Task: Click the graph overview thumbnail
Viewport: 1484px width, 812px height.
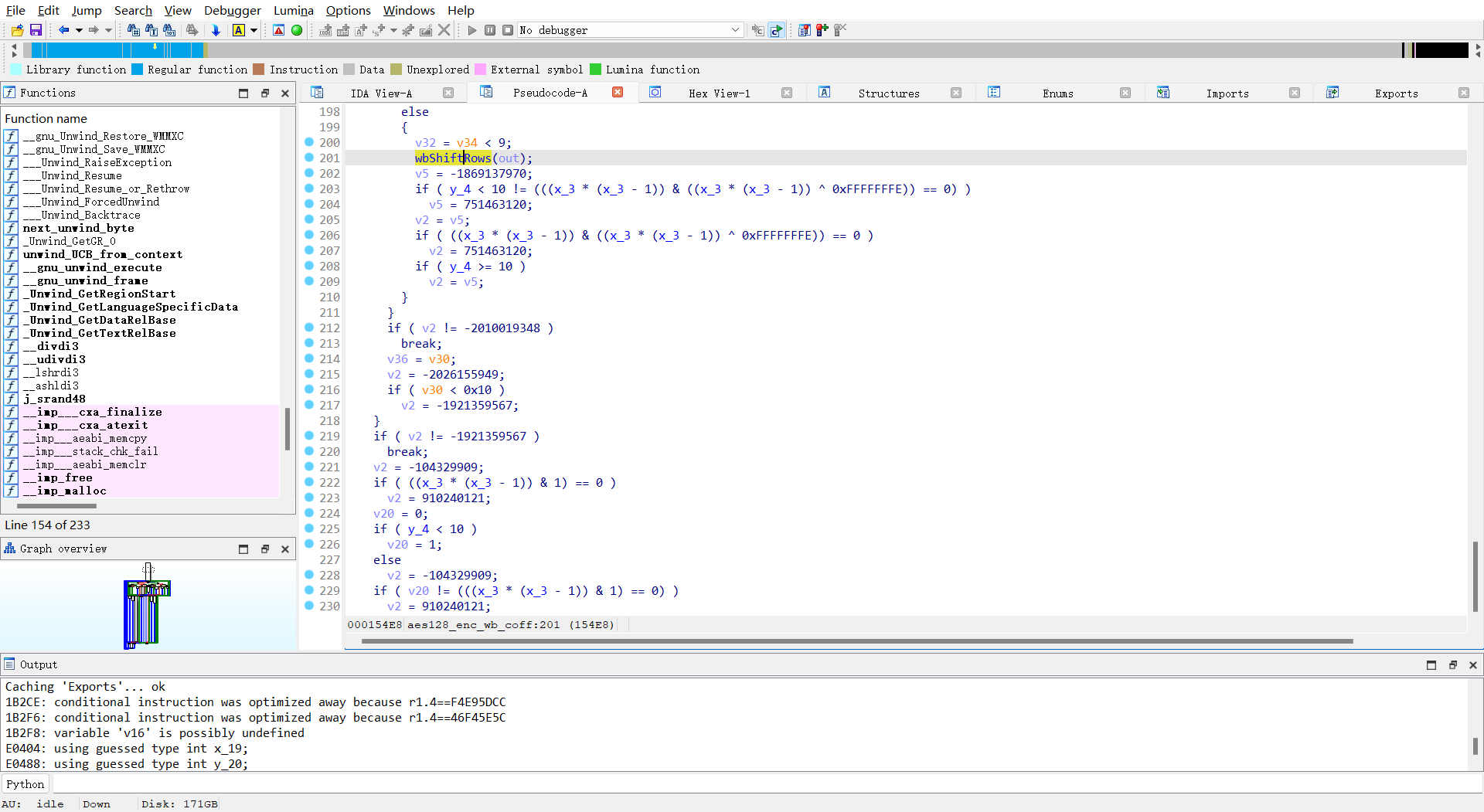Action: 148,606
